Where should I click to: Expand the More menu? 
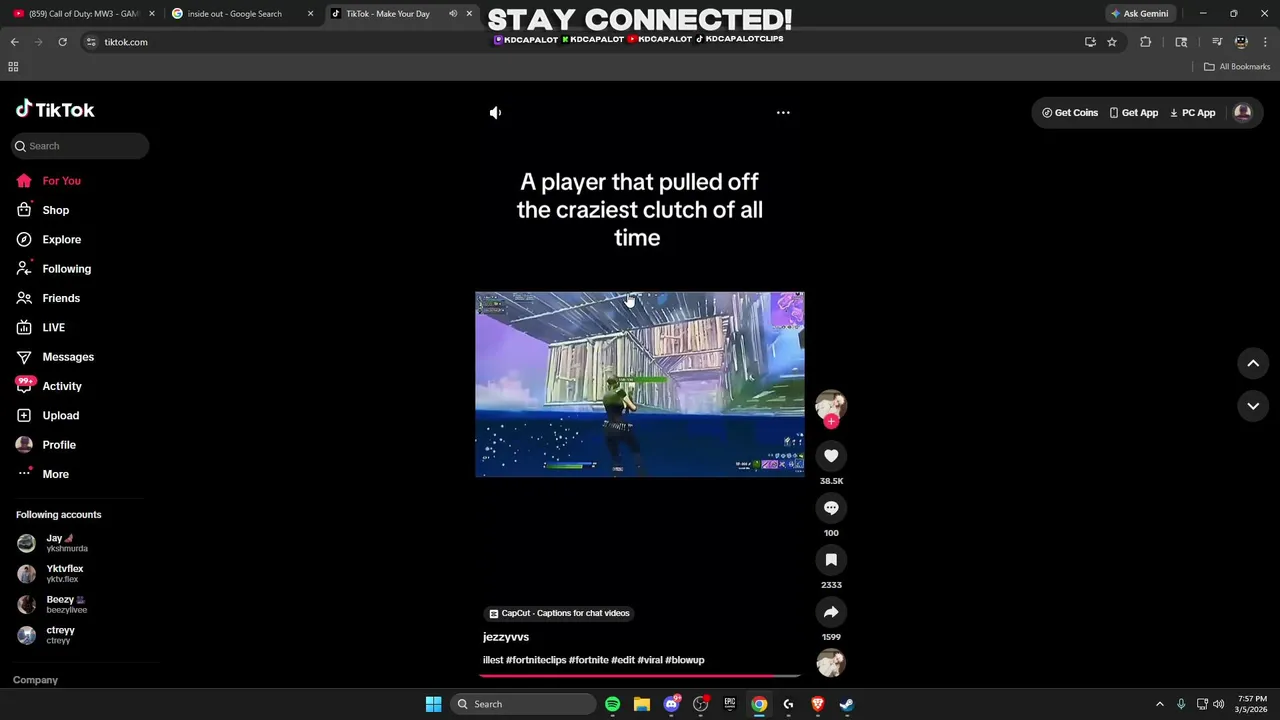(56, 474)
